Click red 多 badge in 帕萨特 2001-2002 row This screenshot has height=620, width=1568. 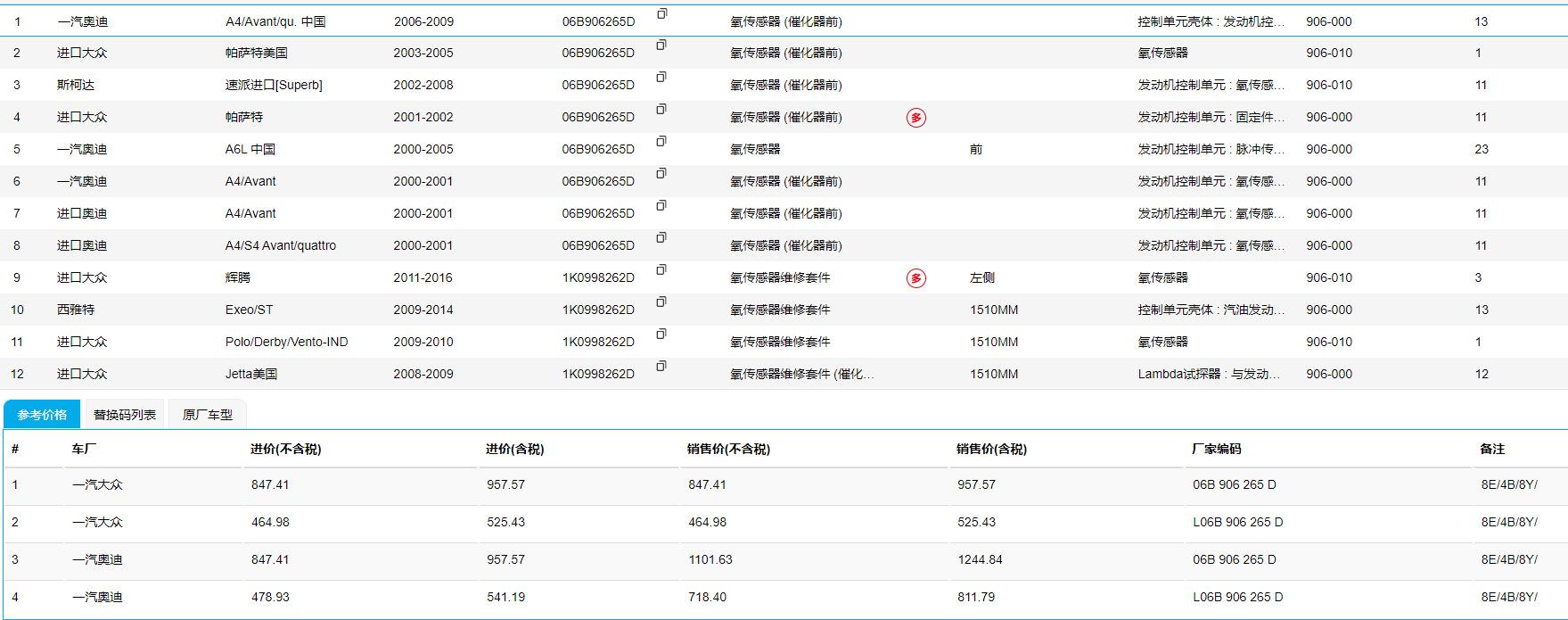pos(915,118)
